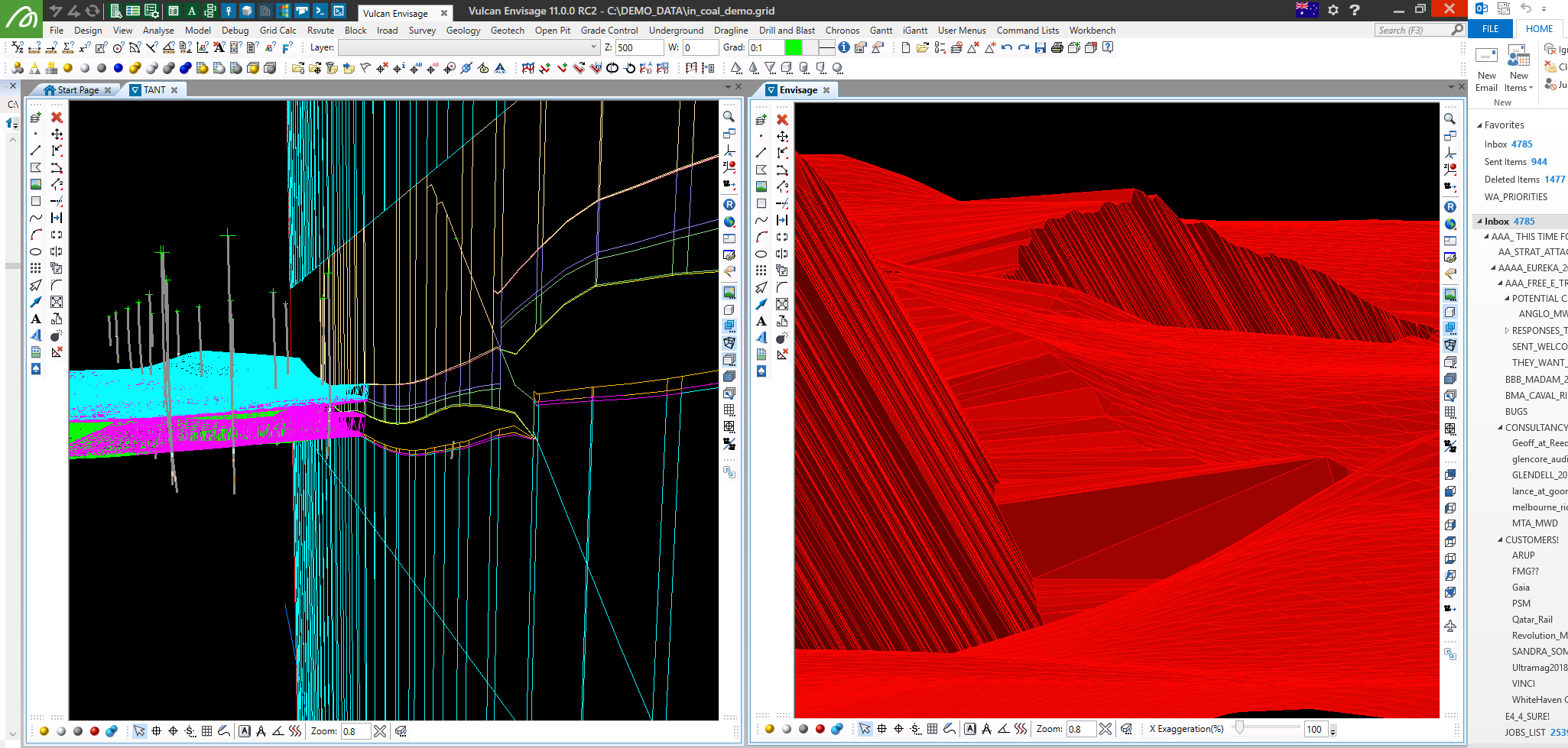
Task: Switch to the Start Page tab
Action: tap(77, 90)
